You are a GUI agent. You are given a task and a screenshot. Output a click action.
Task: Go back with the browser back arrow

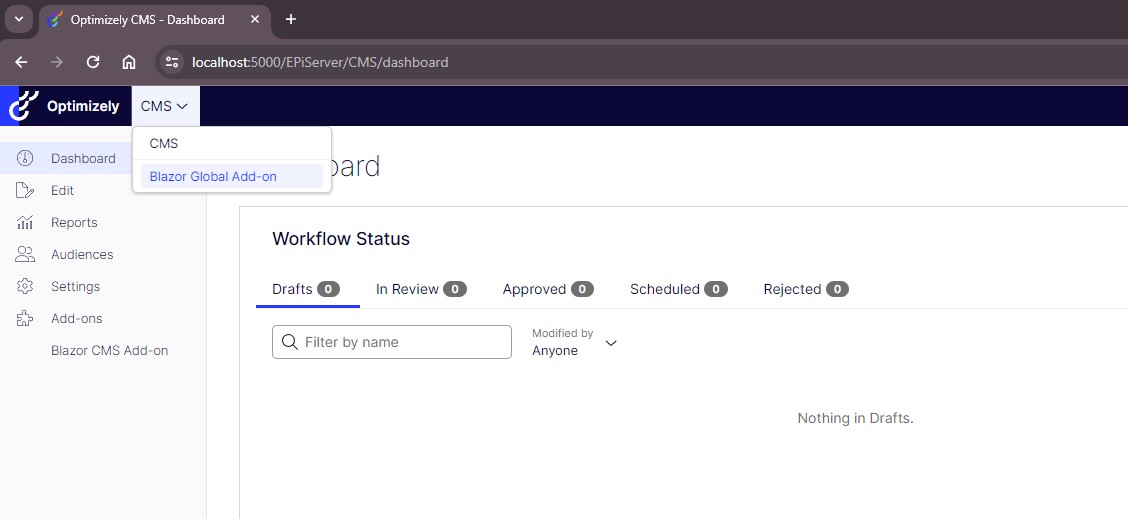21,62
